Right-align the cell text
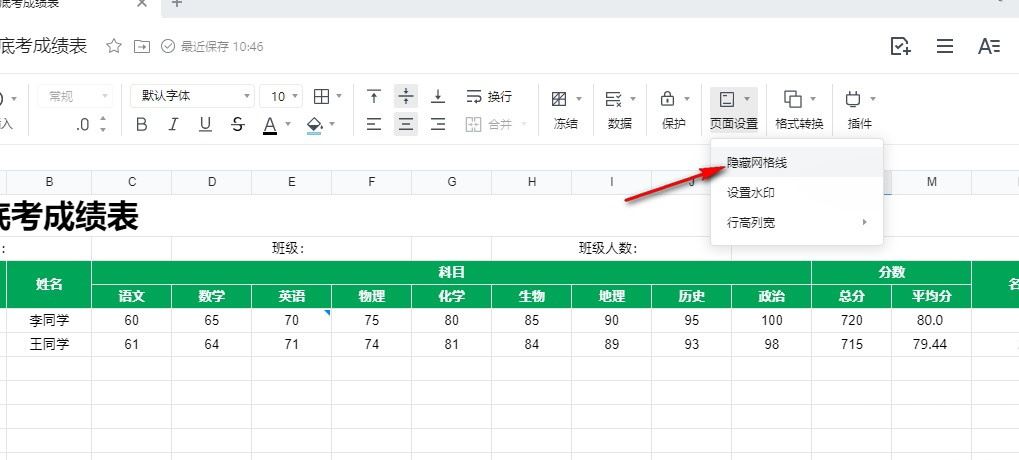Image resolution: width=1019 pixels, height=460 pixels. pos(438,124)
